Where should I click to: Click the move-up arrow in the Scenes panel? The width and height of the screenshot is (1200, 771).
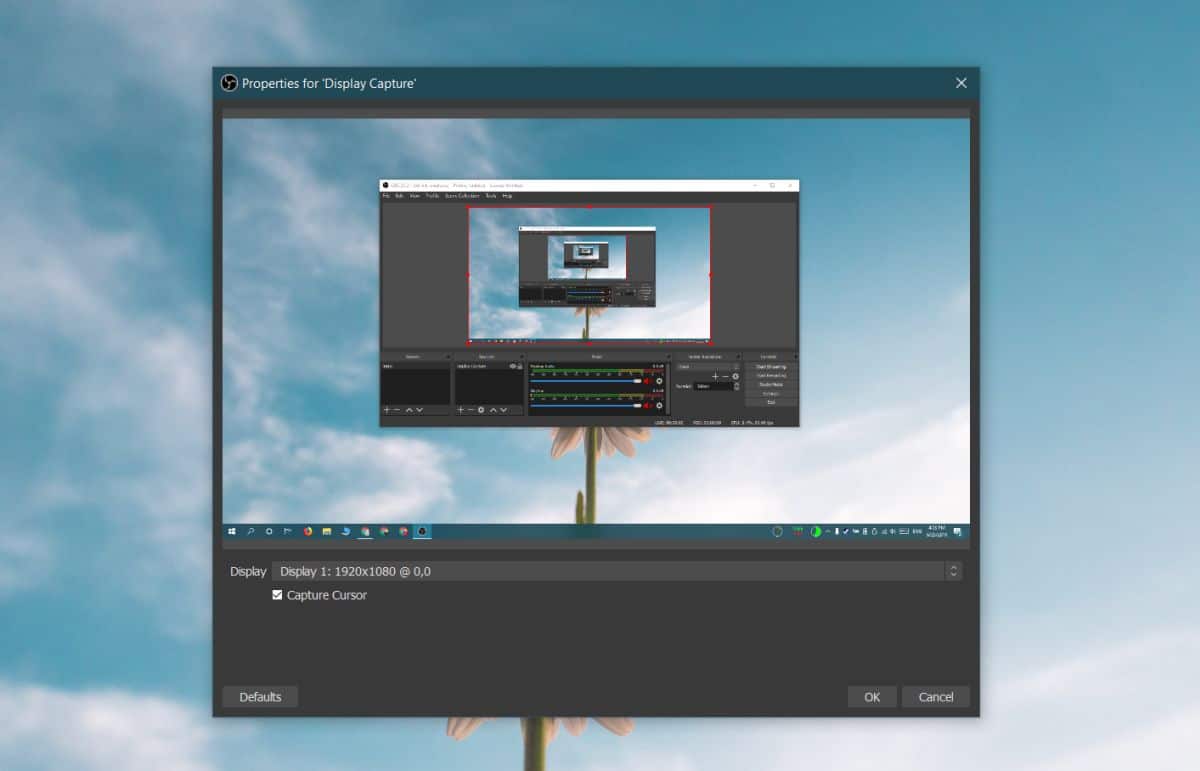(410, 410)
